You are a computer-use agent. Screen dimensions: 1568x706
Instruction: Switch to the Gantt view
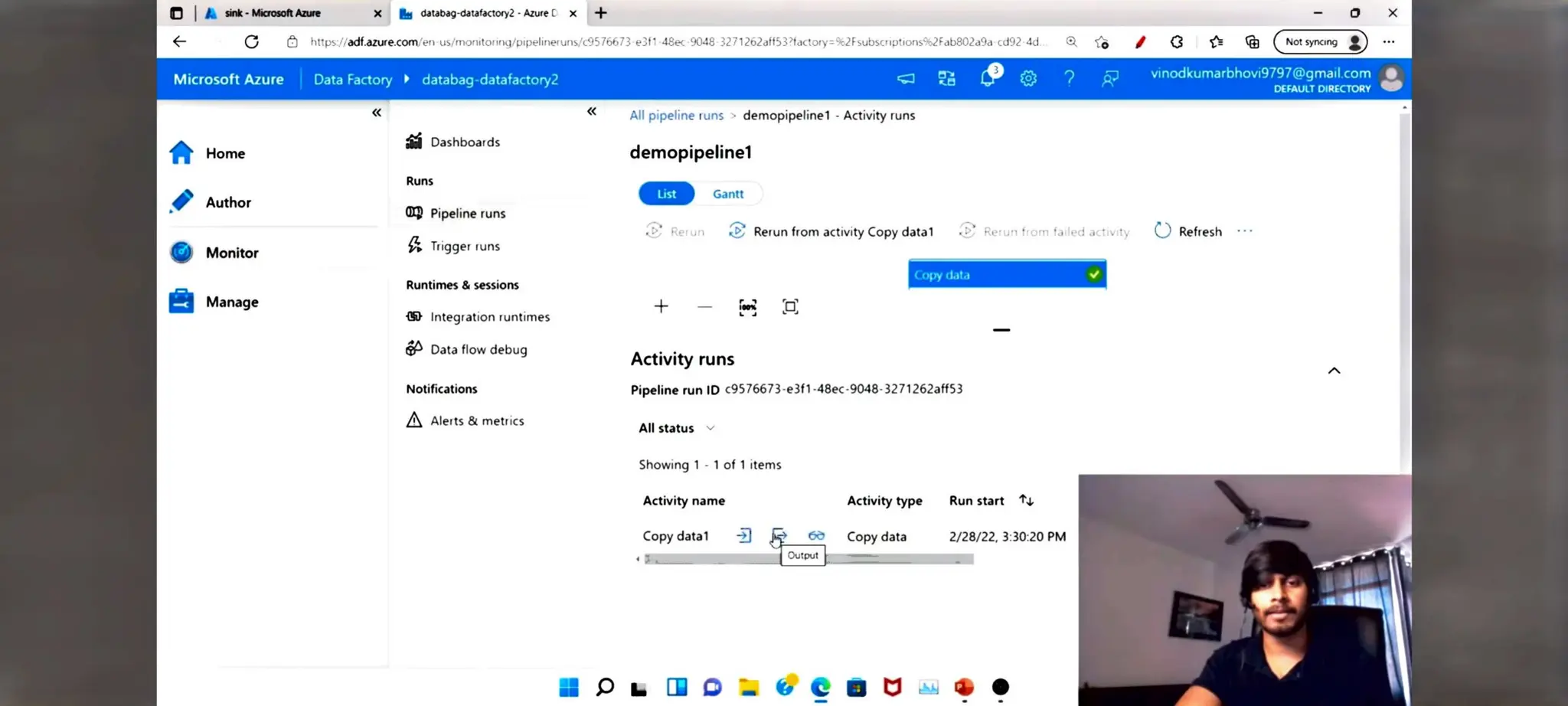click(728, 194)
